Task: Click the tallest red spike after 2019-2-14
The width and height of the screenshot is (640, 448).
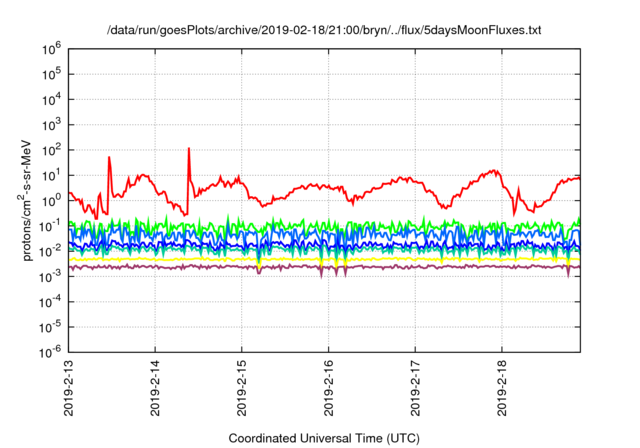Action: [x=189, y=149]
